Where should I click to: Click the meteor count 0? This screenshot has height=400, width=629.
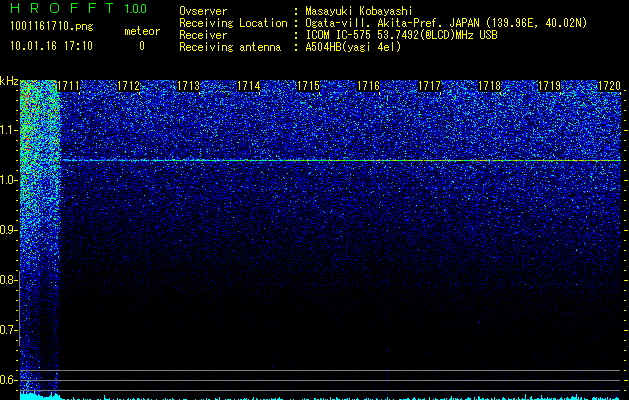(142, 46)
